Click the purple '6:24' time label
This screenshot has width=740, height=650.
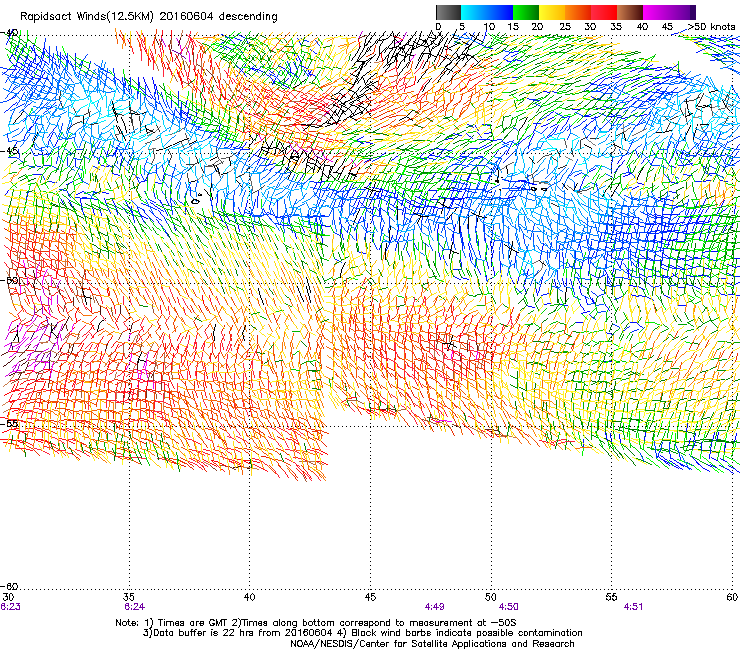(135, 607)
